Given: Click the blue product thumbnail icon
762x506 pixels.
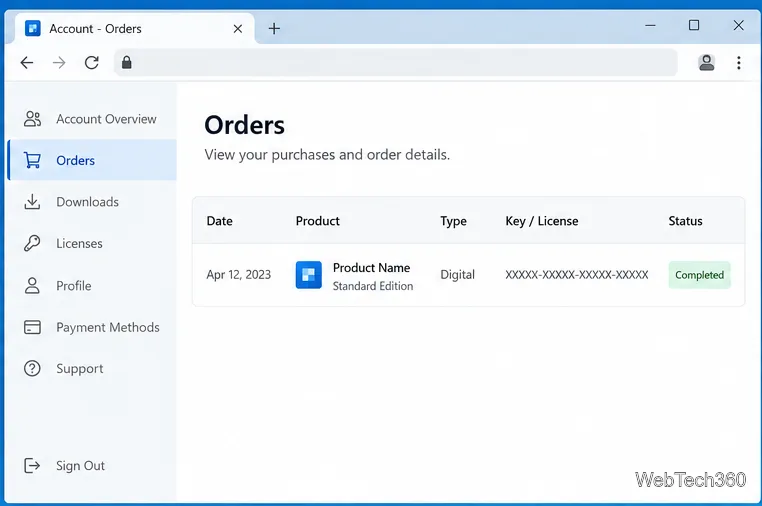Looking at the screenshot, I should coord(309,275).
